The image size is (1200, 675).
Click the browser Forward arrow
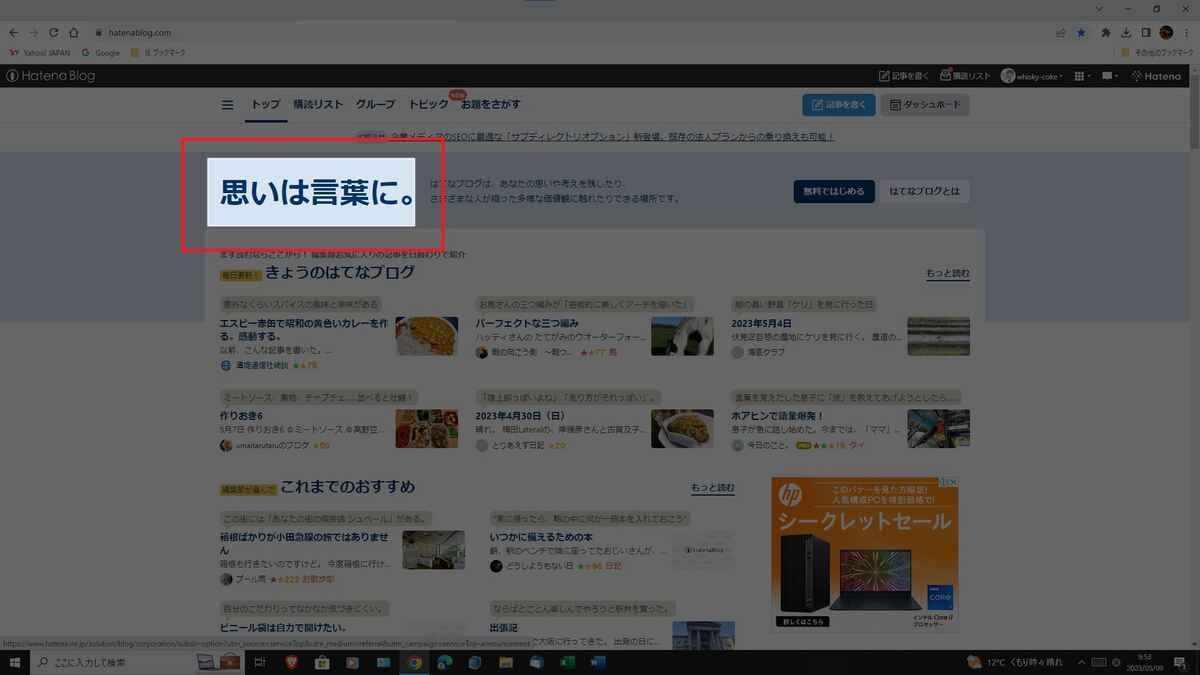point(33,32)
